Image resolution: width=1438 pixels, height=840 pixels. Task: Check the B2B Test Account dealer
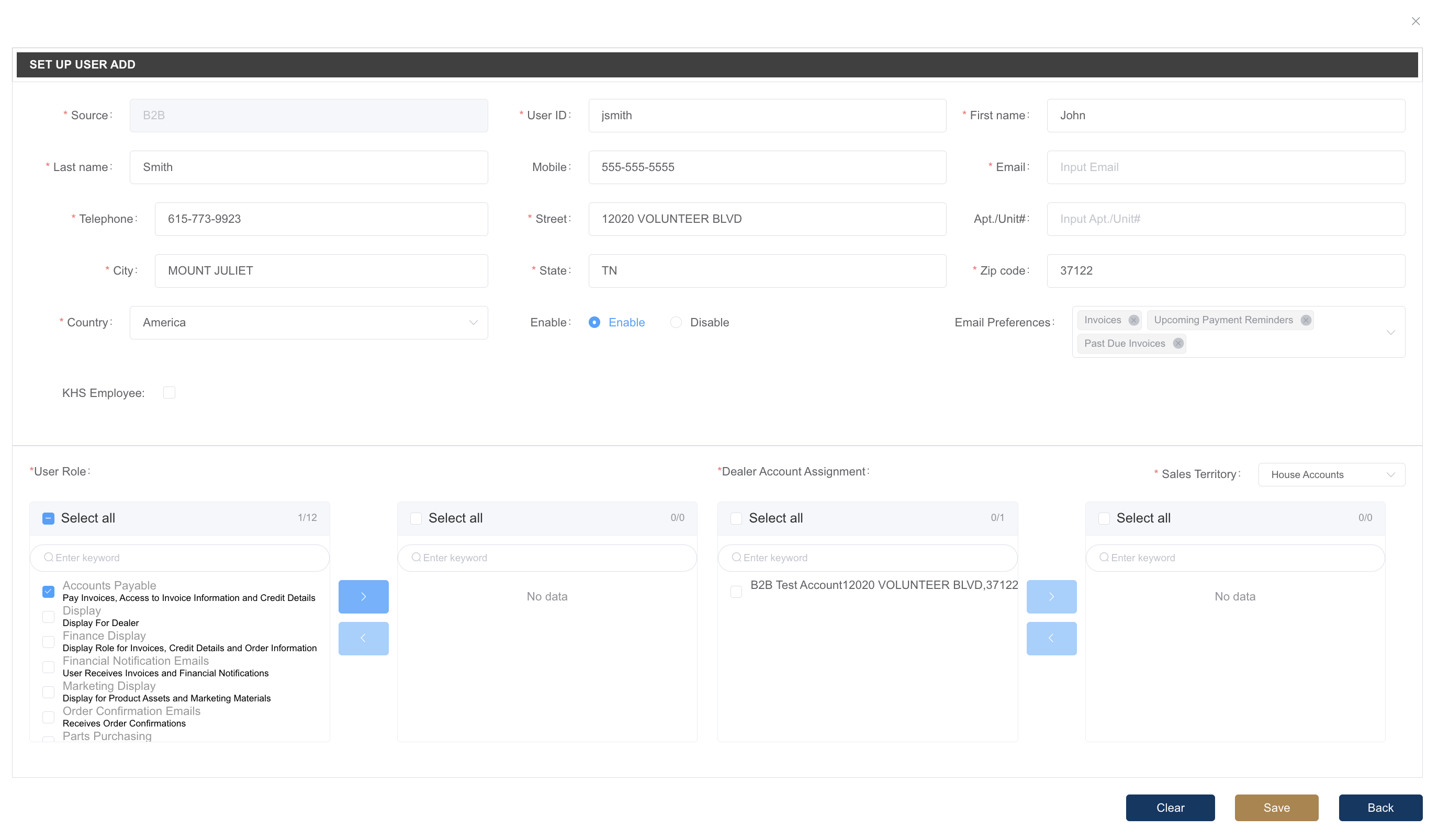[736, 592]
